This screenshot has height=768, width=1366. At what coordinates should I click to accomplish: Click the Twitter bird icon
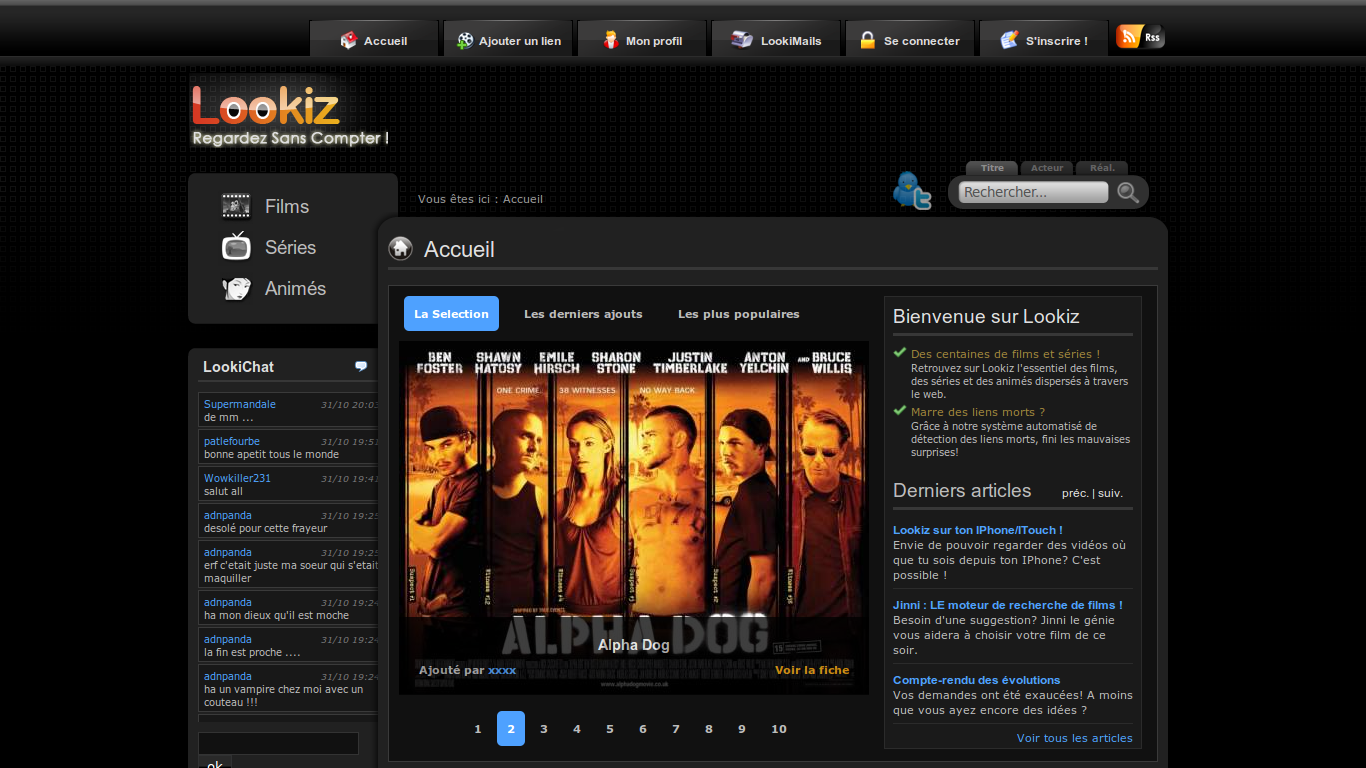[912, 190]
